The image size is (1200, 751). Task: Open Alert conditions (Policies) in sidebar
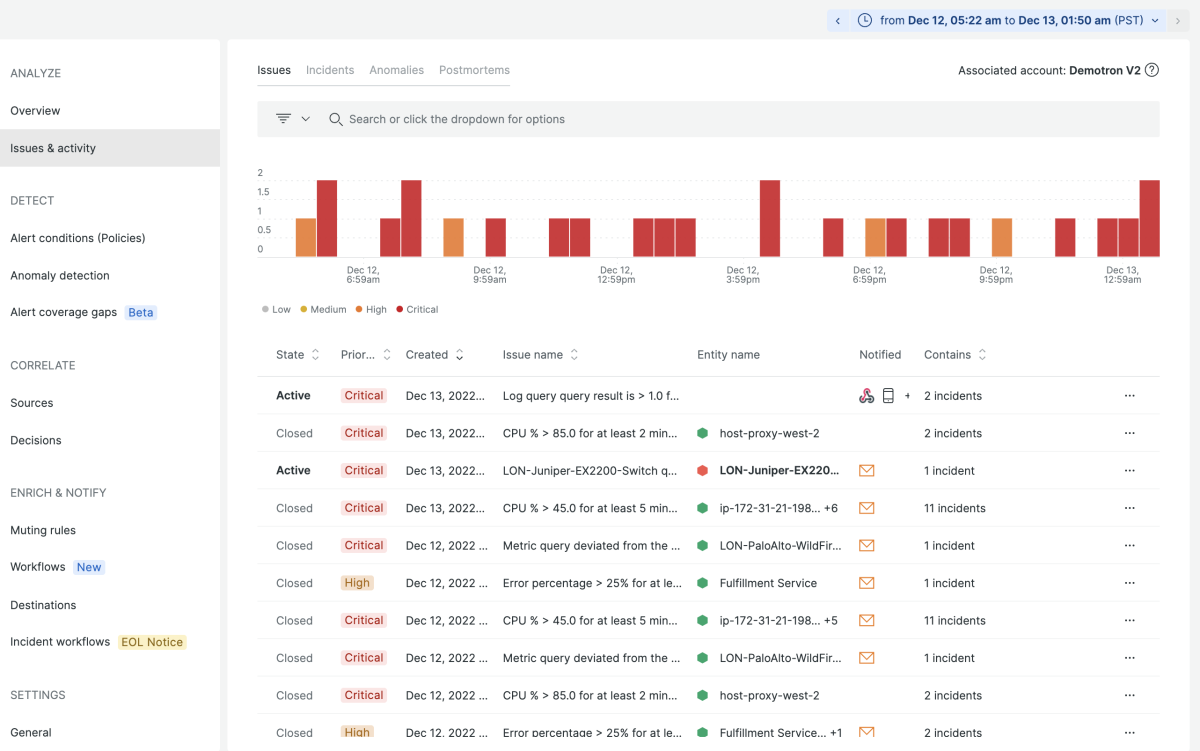point(78,238)
